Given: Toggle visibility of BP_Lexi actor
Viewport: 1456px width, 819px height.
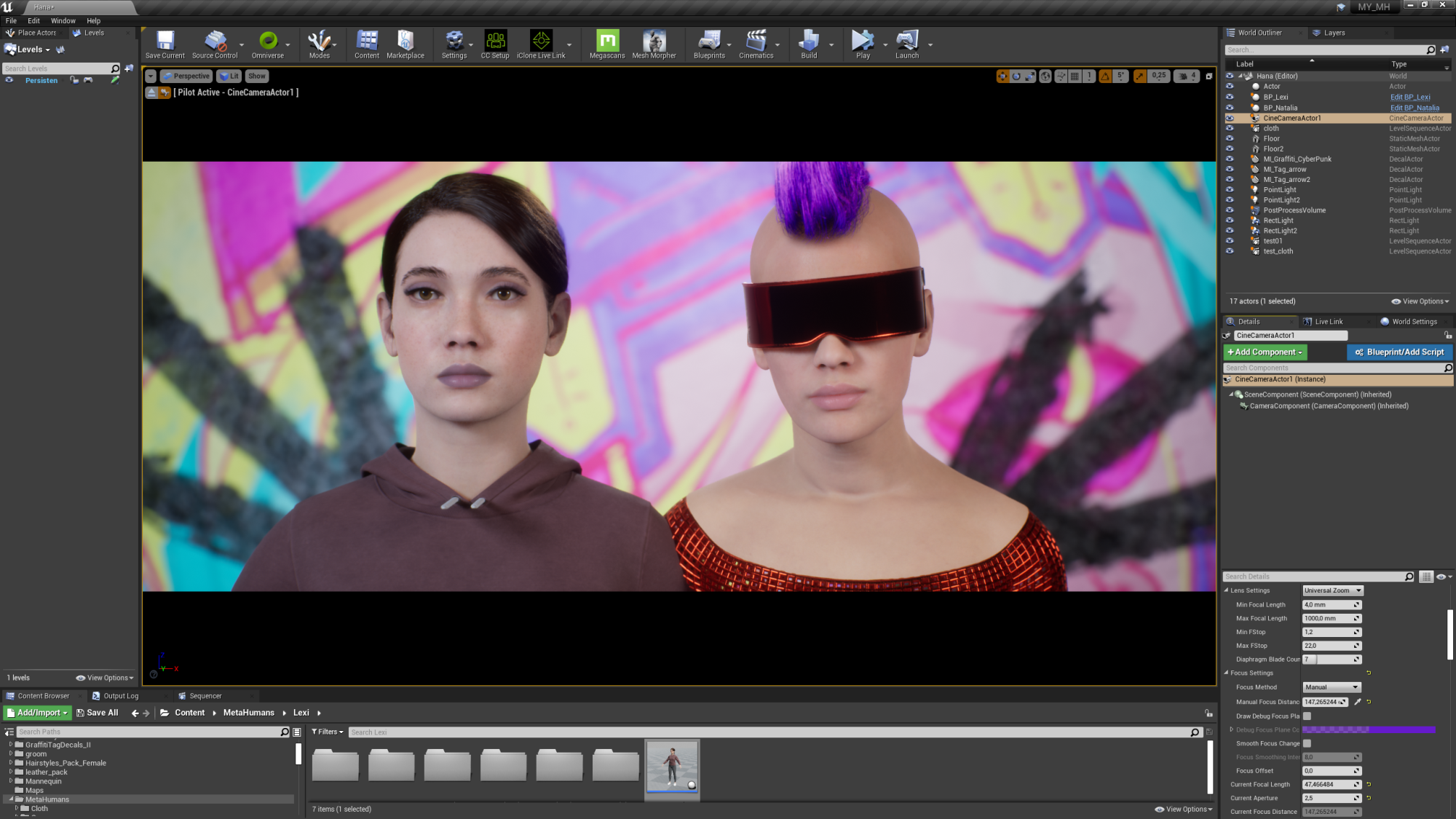Looking at the screenshot, I should coord(1230,97).
